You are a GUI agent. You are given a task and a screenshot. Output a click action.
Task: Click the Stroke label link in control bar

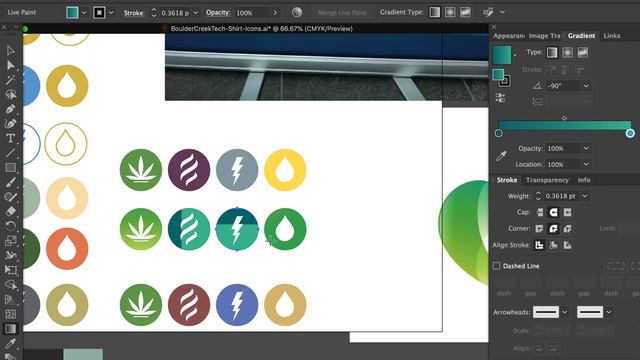pyautogui.click(x=134, y=13)
